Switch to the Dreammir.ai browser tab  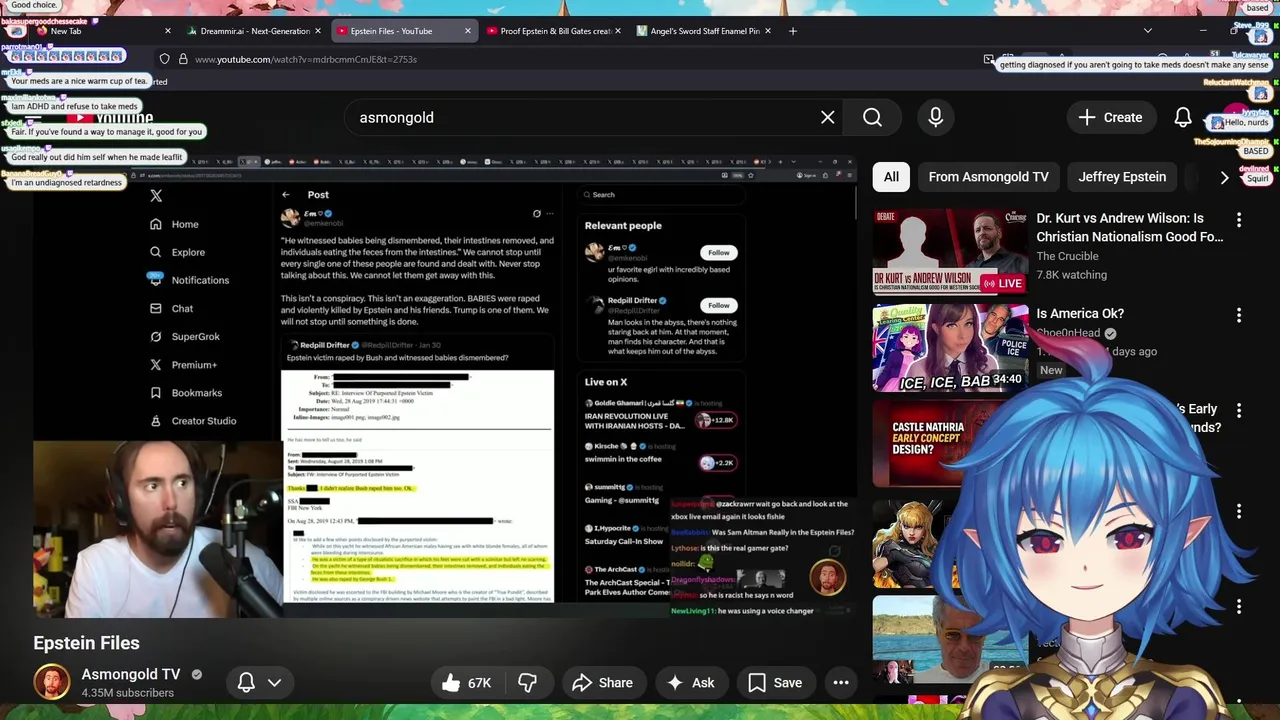(255, 31)
